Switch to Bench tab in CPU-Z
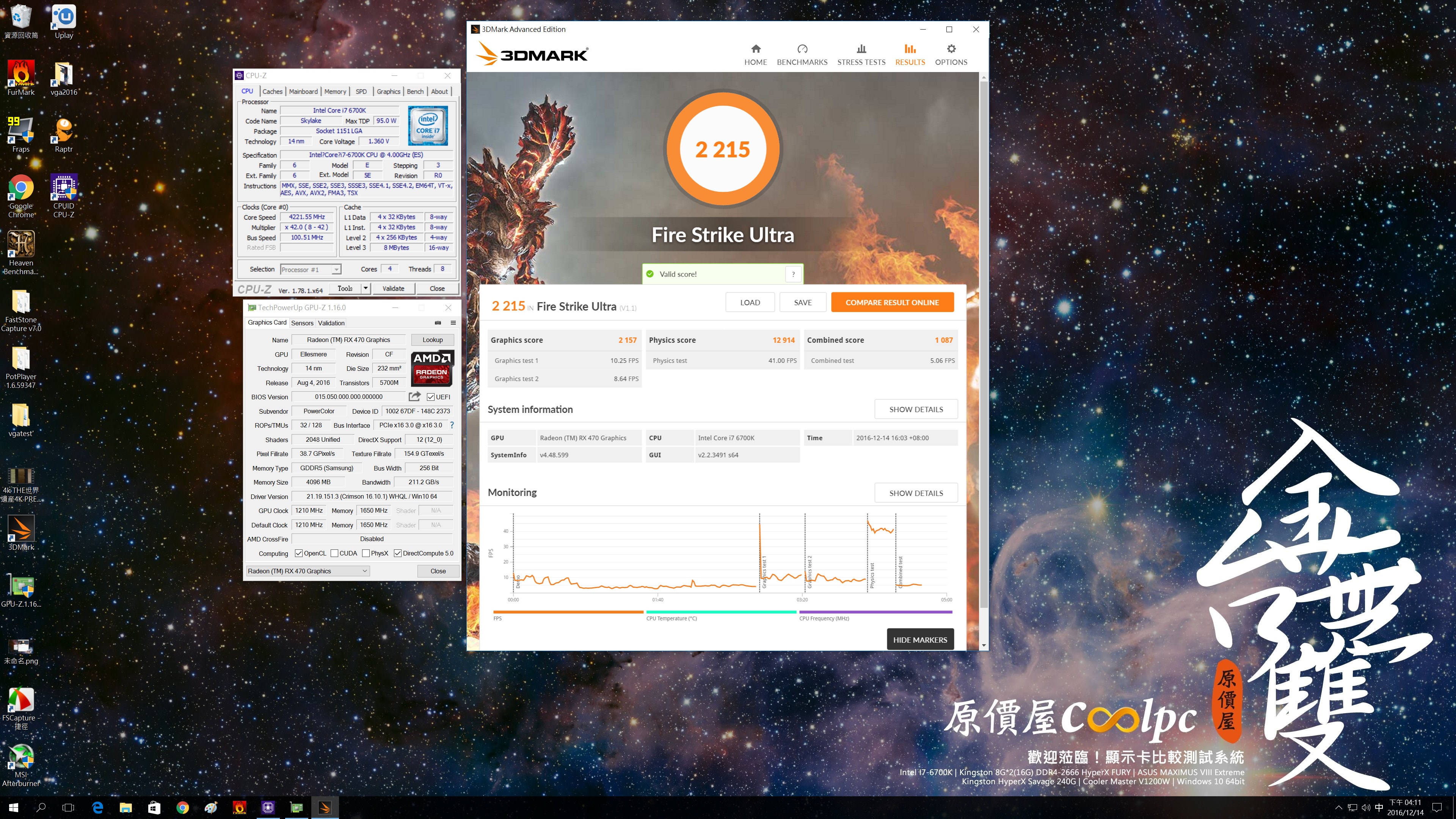The image size is (1456, 819). point(415,91)
